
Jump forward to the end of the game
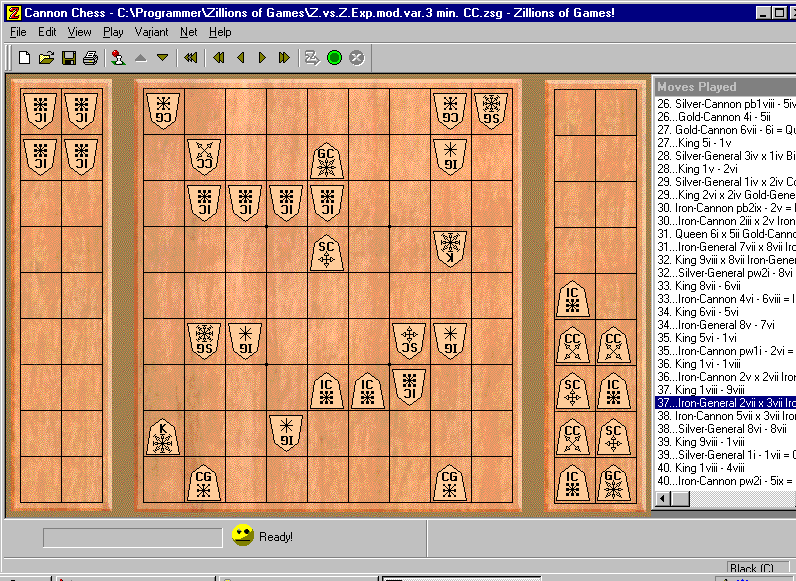[x=284, y=58]
